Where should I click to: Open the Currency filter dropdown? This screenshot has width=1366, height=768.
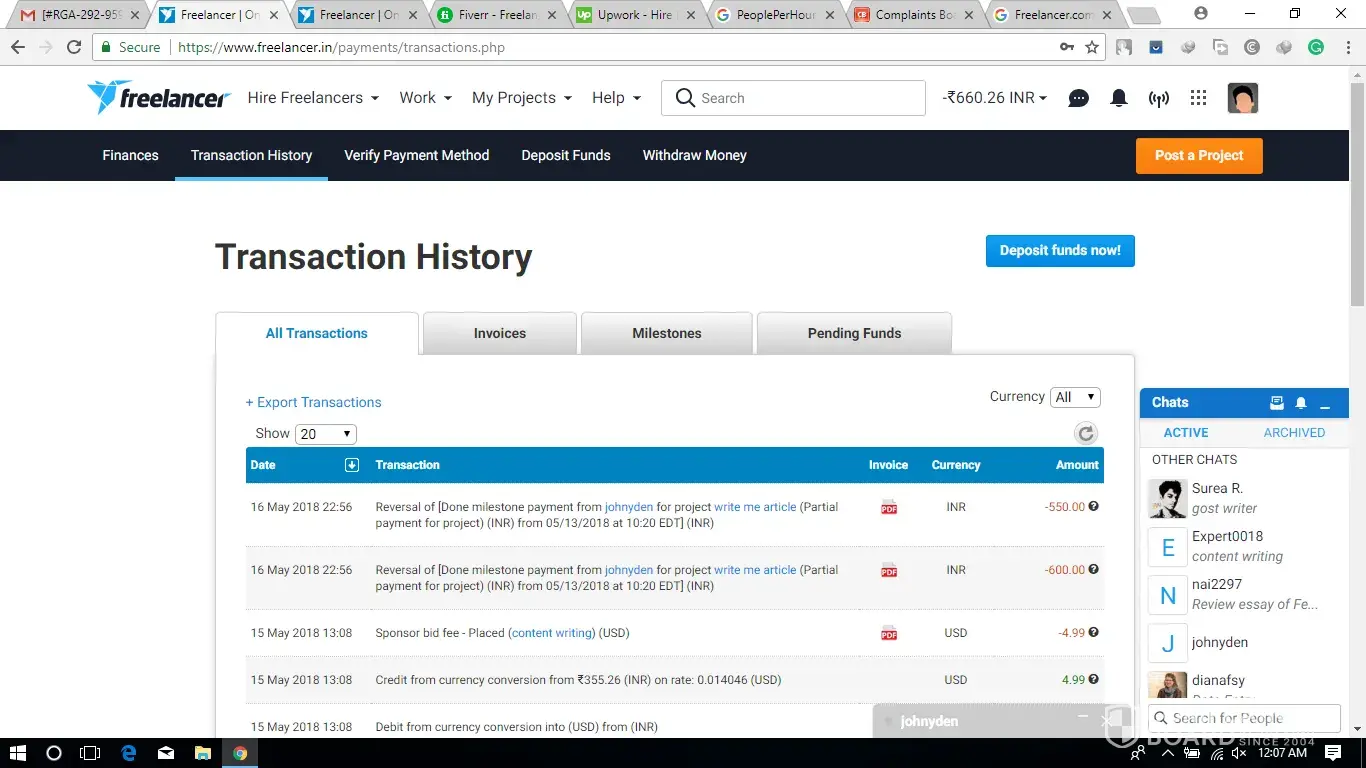click(1075, 397)
